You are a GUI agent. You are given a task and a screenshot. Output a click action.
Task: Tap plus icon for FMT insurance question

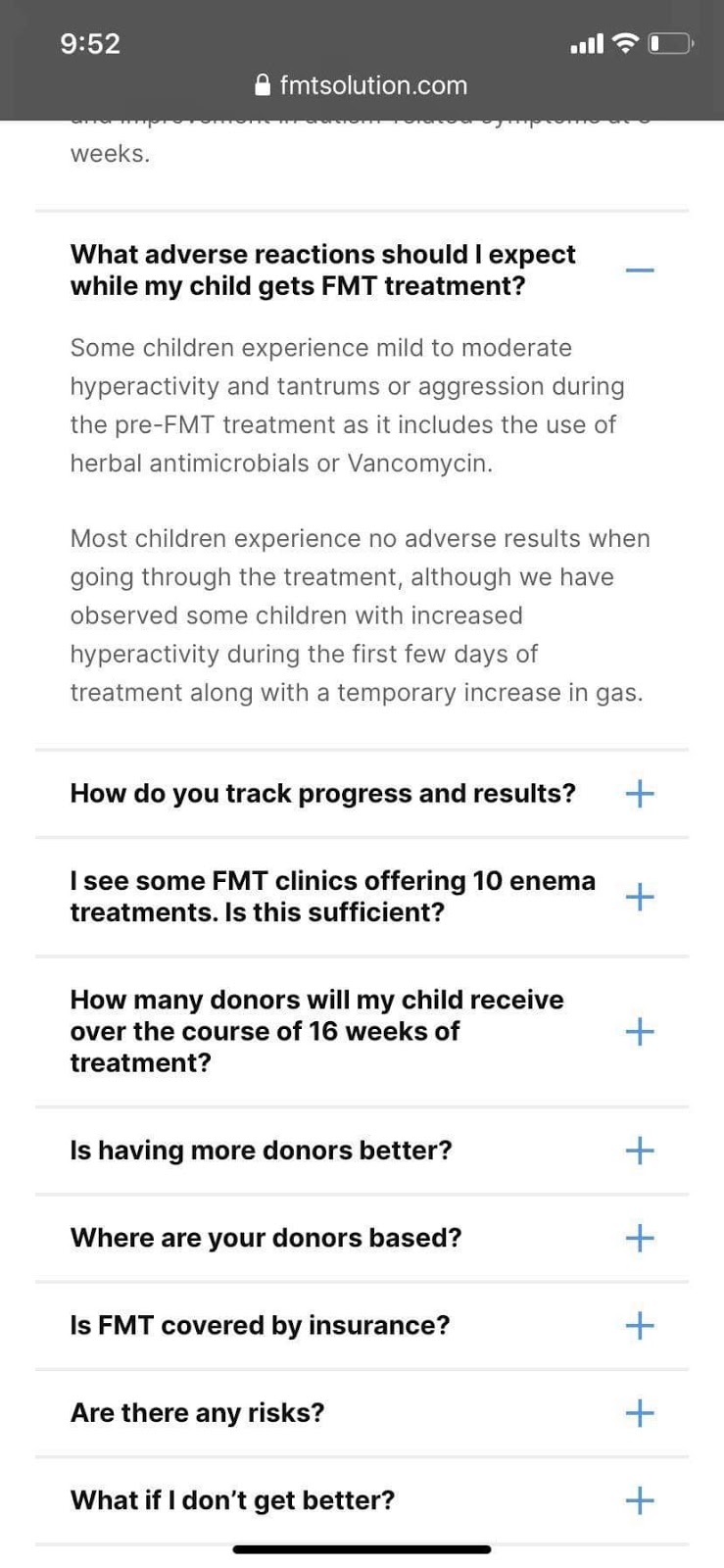click(640, 1325)
